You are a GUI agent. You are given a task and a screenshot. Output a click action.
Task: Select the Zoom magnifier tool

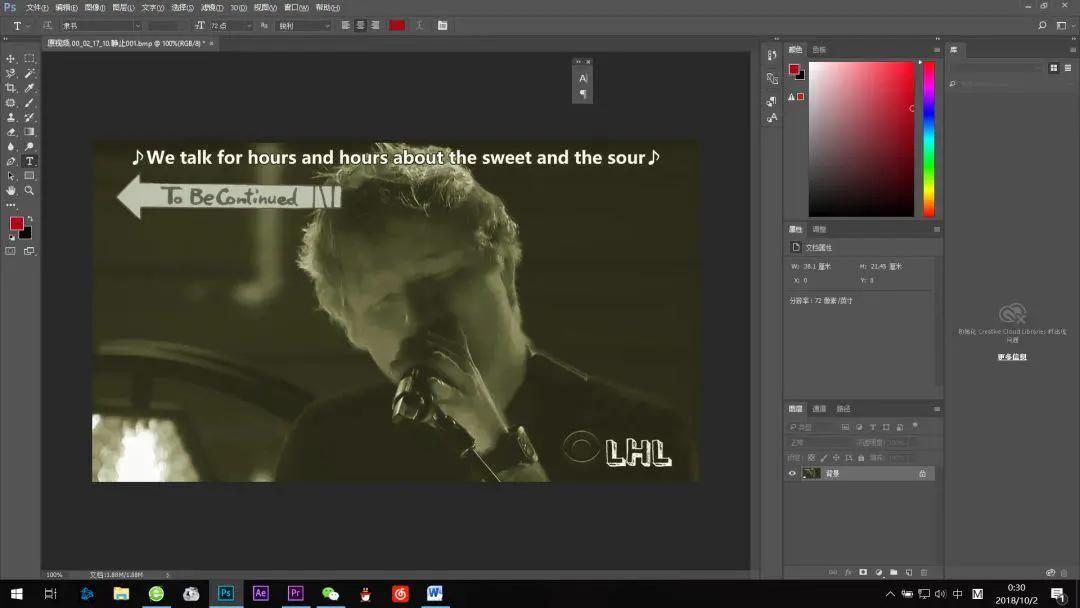coord(30,190)
